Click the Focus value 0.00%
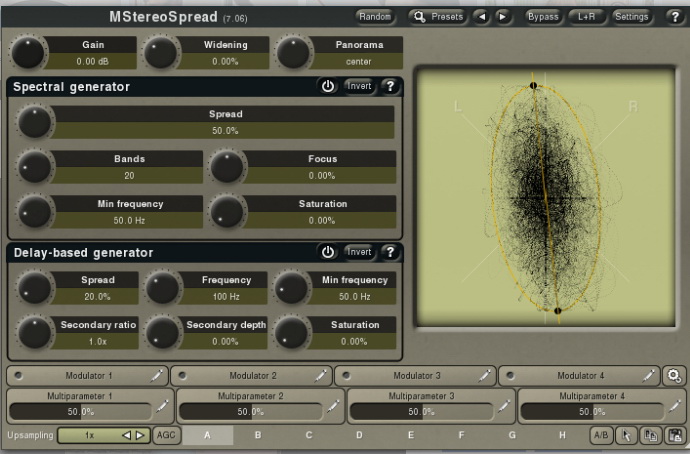This screenshot has height=454, width=690. (x=322, y=176)
